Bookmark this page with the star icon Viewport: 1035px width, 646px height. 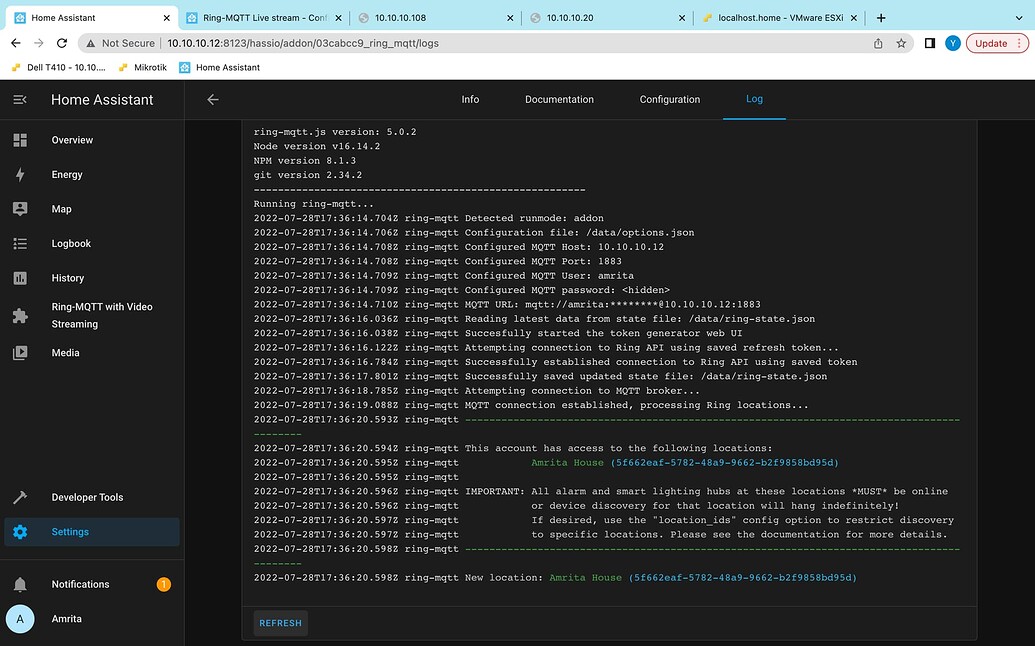tap(901, 43)
